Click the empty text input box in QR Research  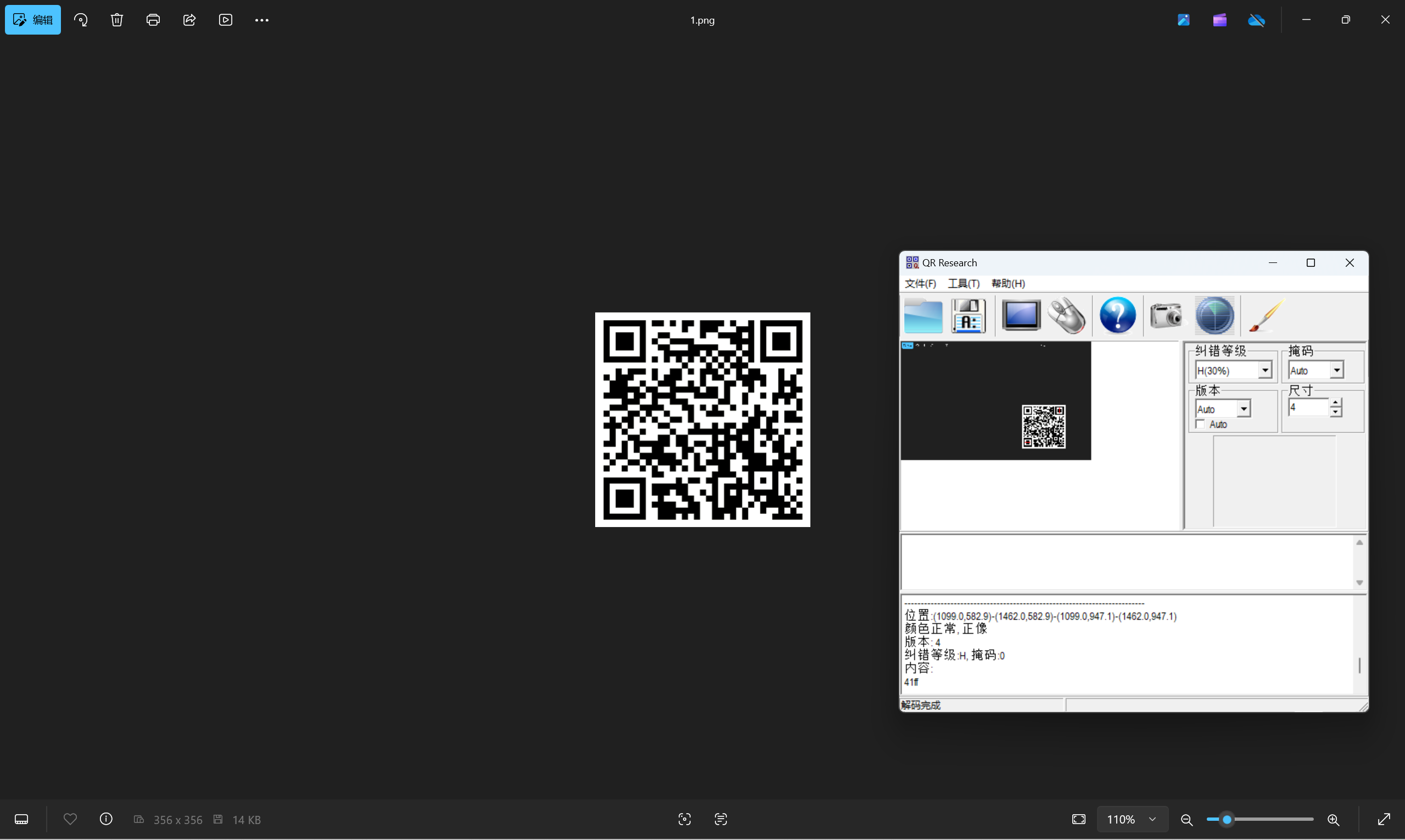click(x=1127, y=562)
